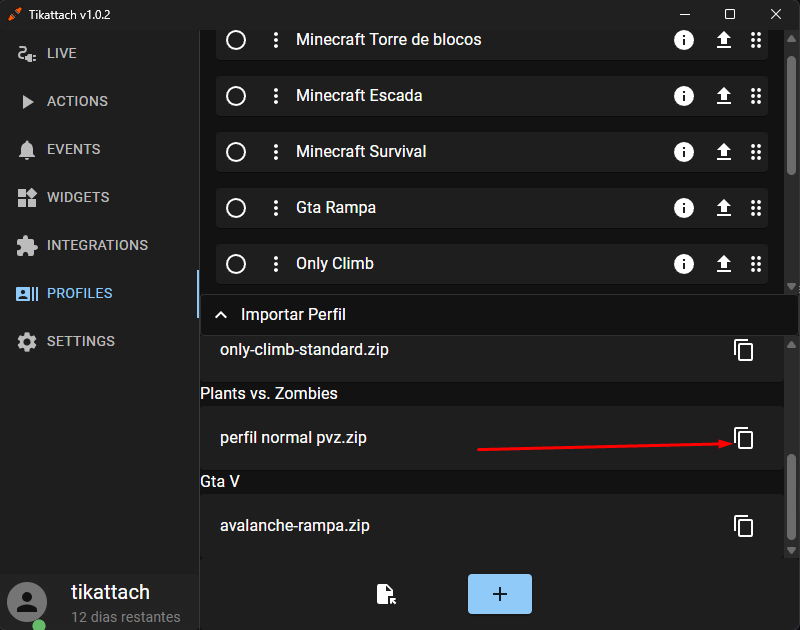Screen dimensions: 800x630
Task: Select the PROFILES sidebar item
Action: pyautogui.click(x=99, y=293)
